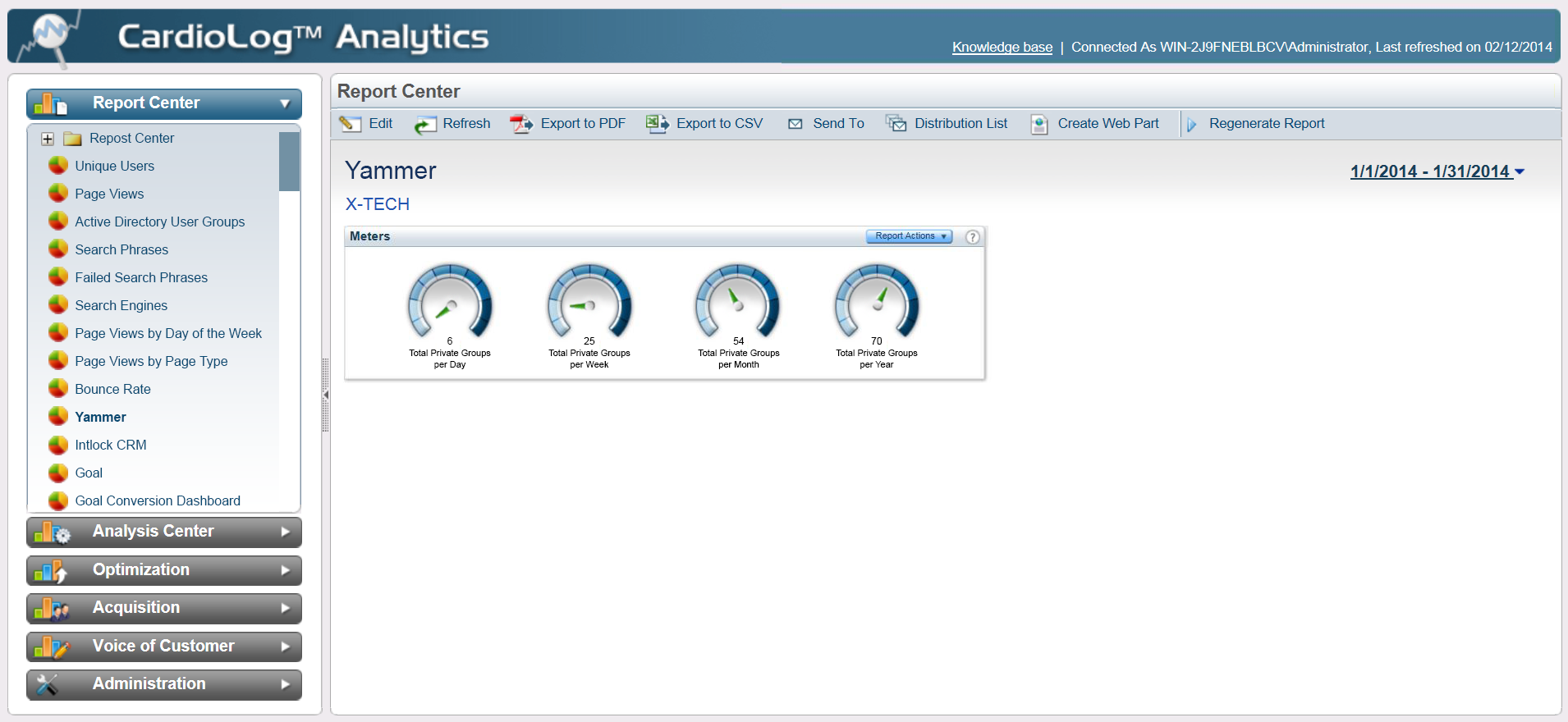Click the Edit pencil icon
1568x722 pixels.
351,124
